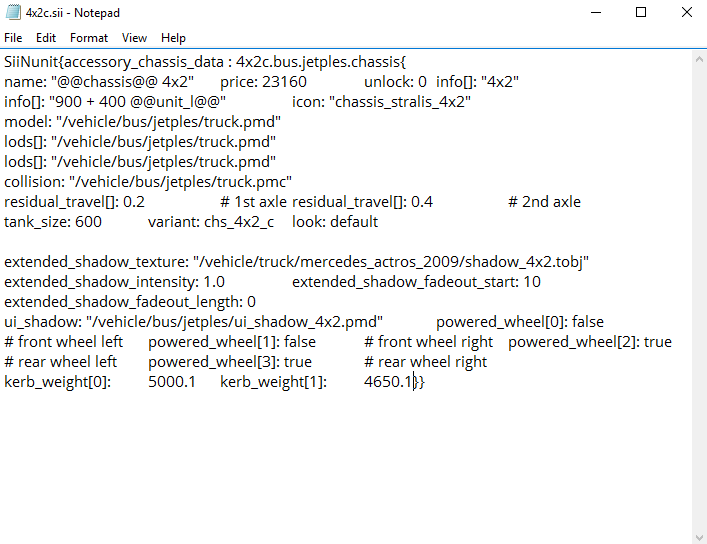Image resolution: width=707 pixels, height=544 pixels.
Task: Click the "5000.1" kerb weight value
Action: coord(172,382)
